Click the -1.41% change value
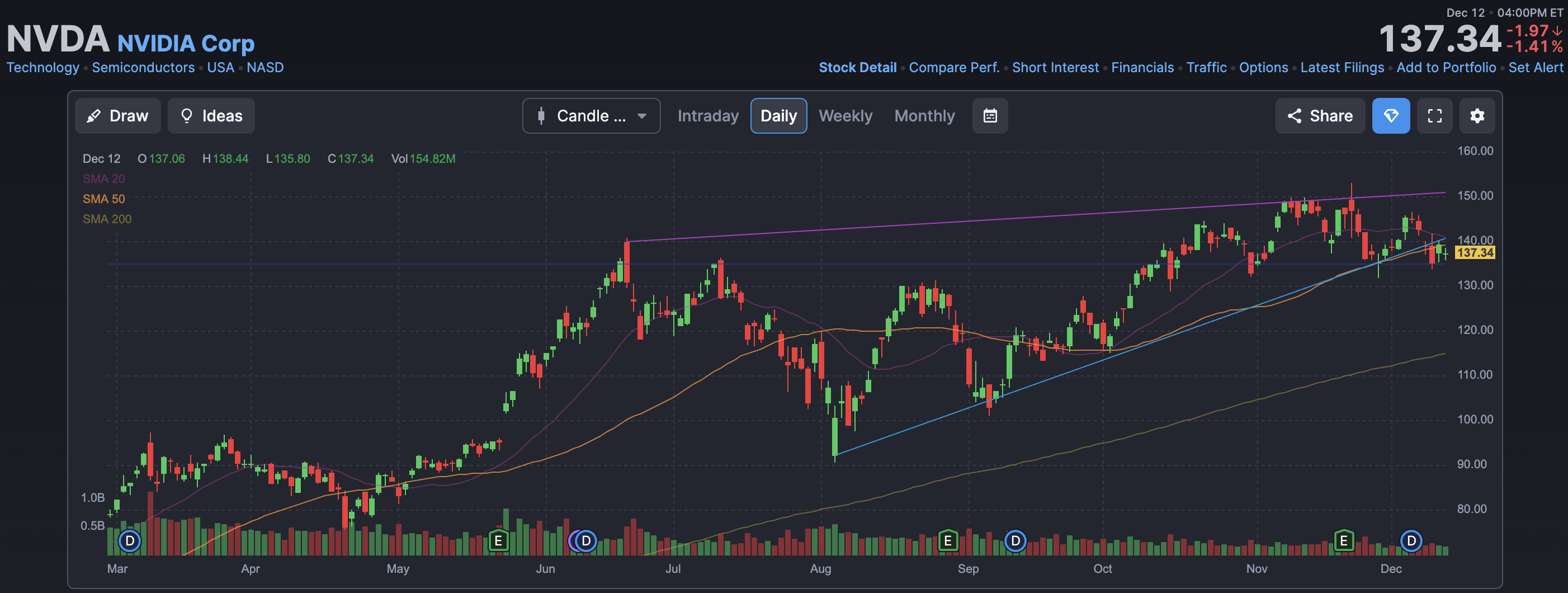Viewport: 1568px width, 593px height. pos(1534,47)
